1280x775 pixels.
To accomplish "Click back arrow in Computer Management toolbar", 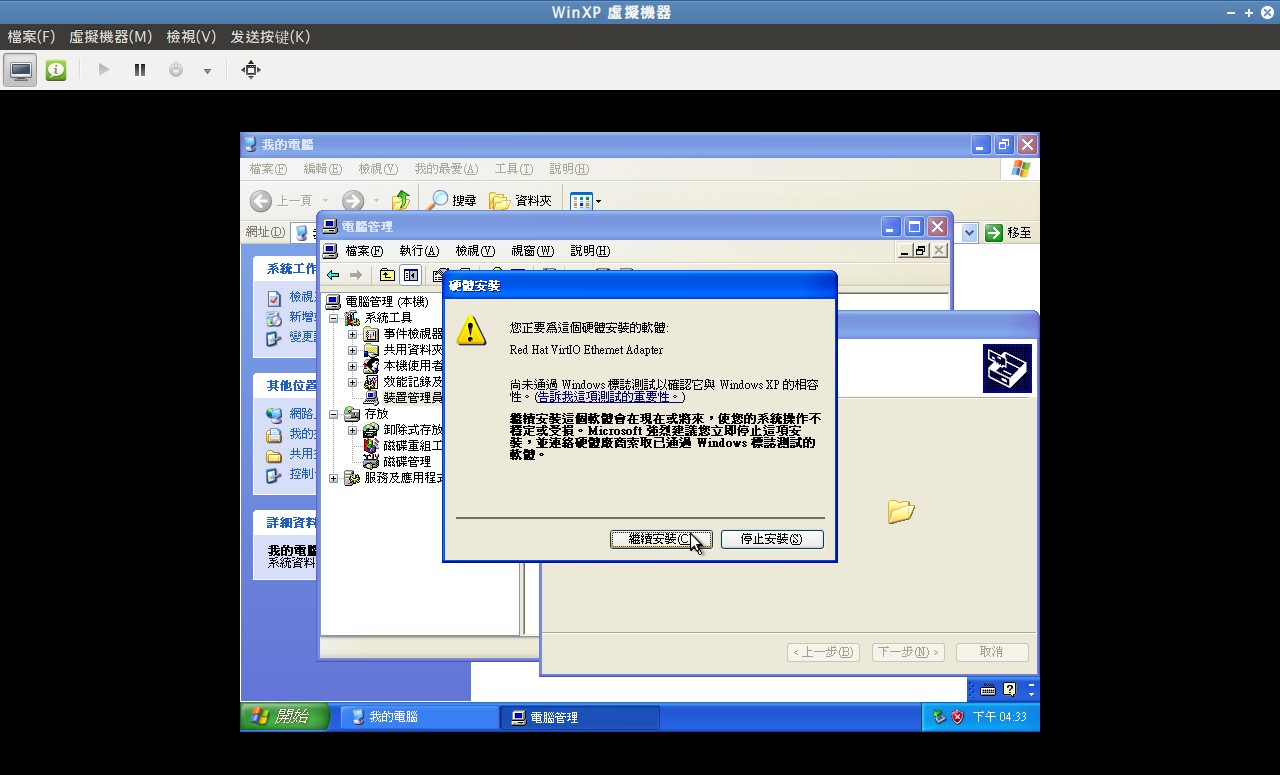I will (x=333, y=275).
